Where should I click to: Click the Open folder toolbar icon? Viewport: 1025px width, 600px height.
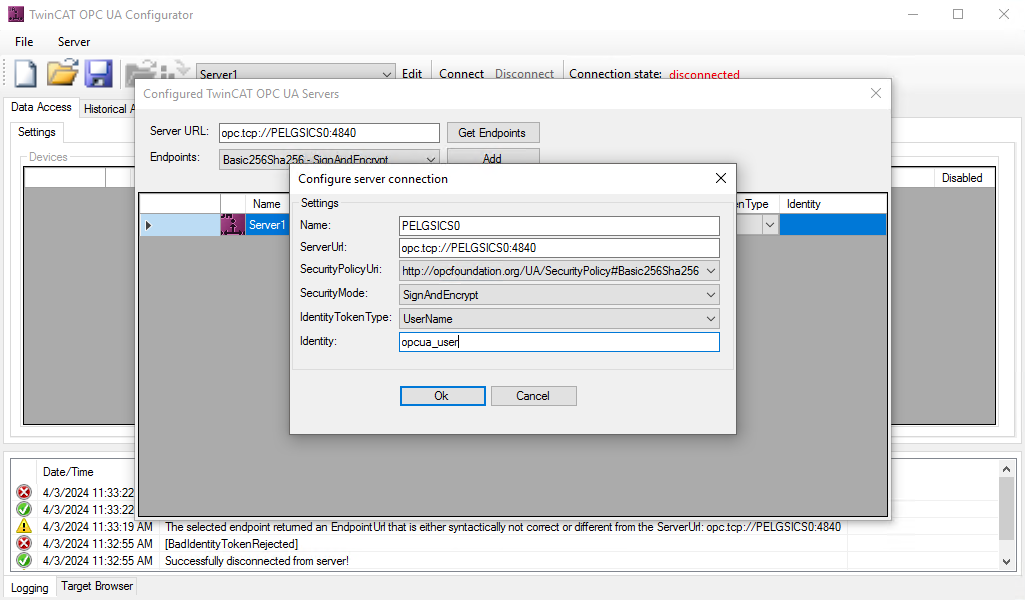tap(62, 73)
